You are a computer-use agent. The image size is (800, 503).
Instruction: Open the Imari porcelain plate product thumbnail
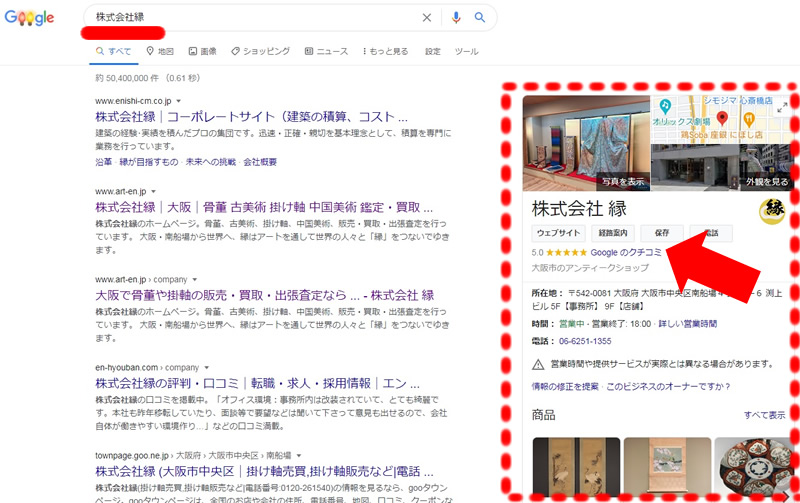[x=754, y=466]
